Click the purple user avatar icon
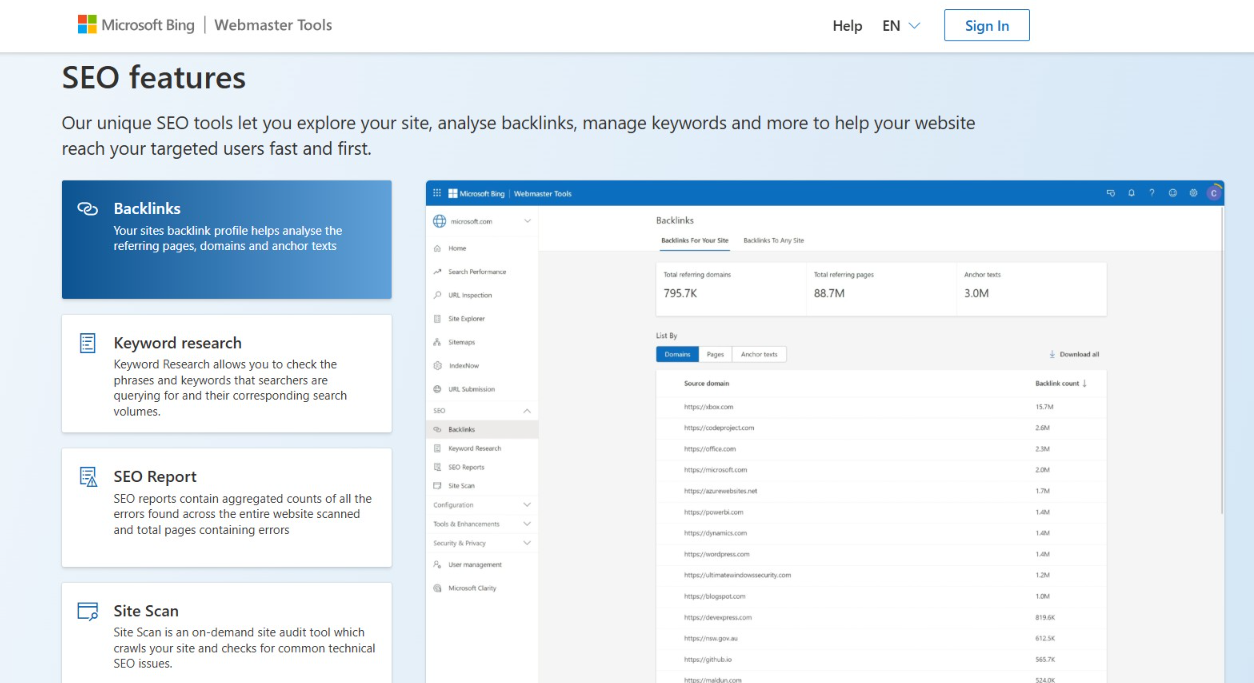1254x683 pixels. click(x=1214, y=193)
